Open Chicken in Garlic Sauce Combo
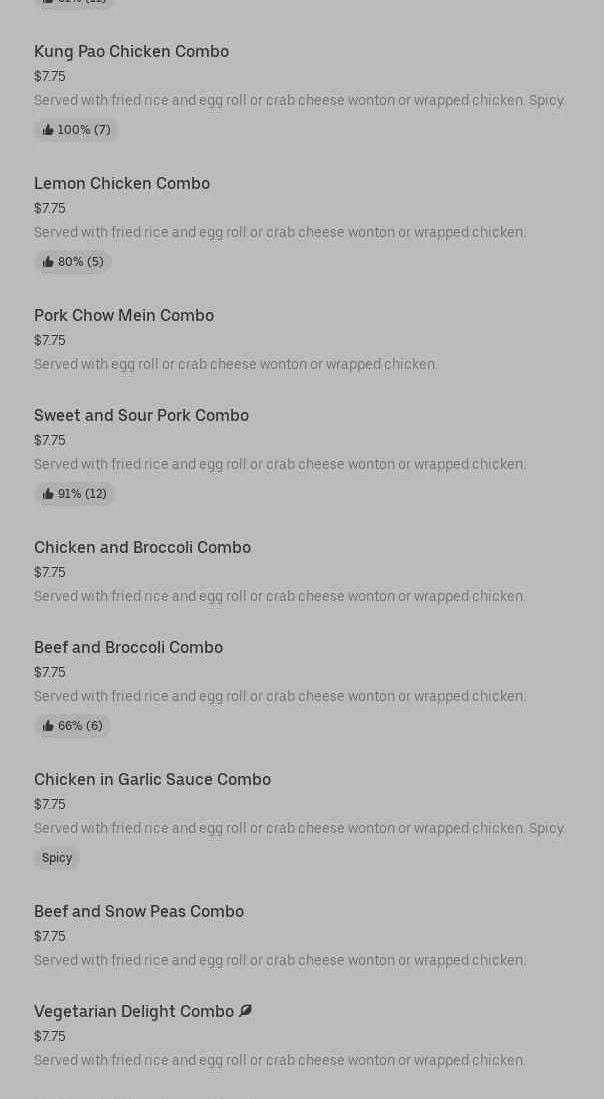The height and width of the screenshot is (1099, 604). click(152, 779)
